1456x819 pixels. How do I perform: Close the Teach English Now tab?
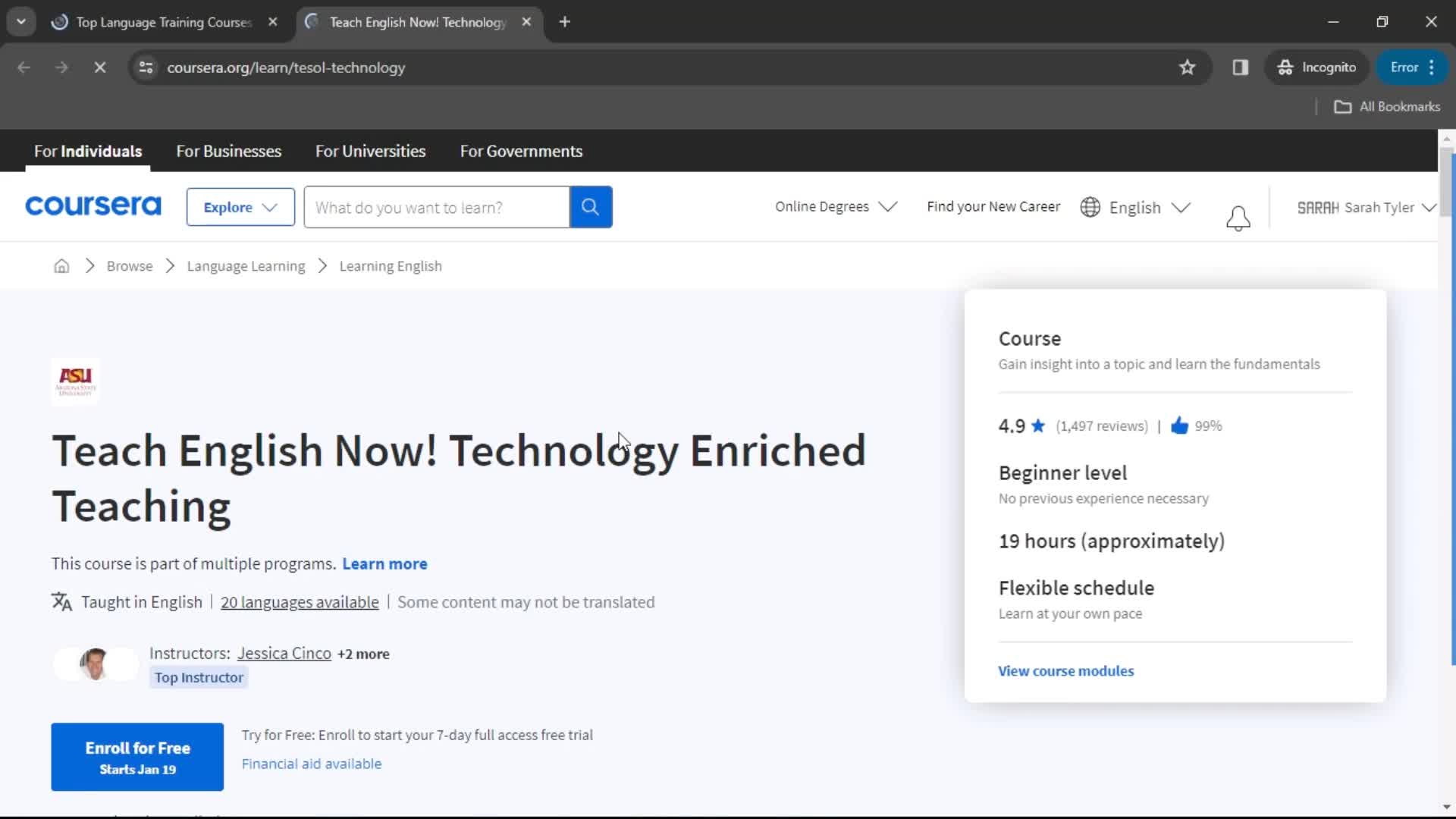tap(526, 22)
